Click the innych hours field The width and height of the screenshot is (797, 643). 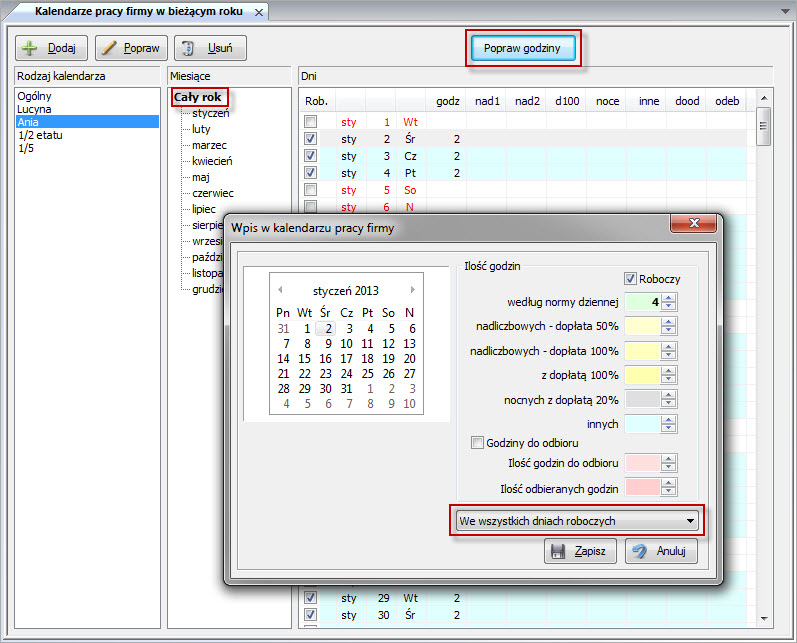pyautogui.click(x=642, y=424)
